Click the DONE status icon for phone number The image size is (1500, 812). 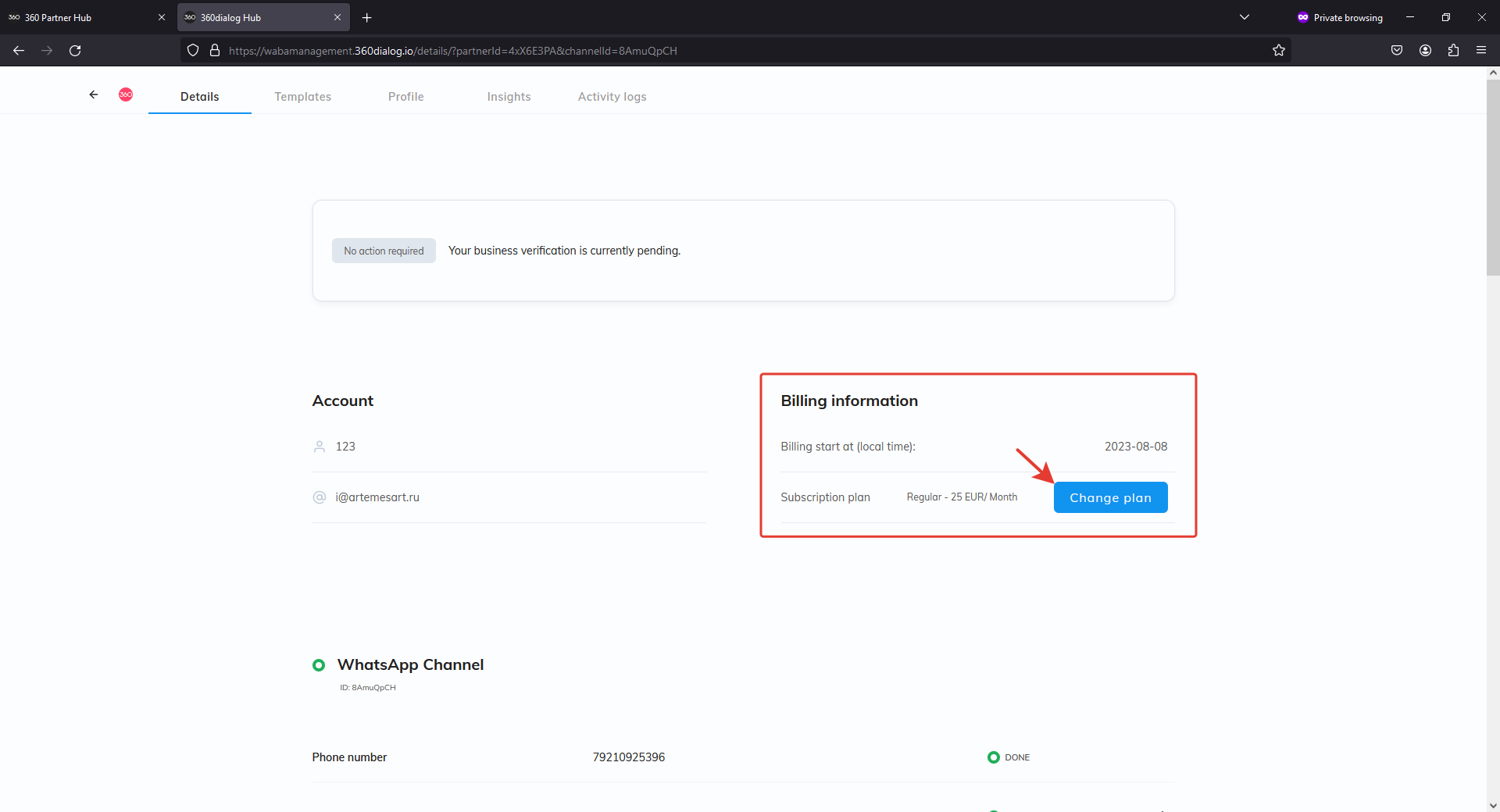click(x=994, y=757)
